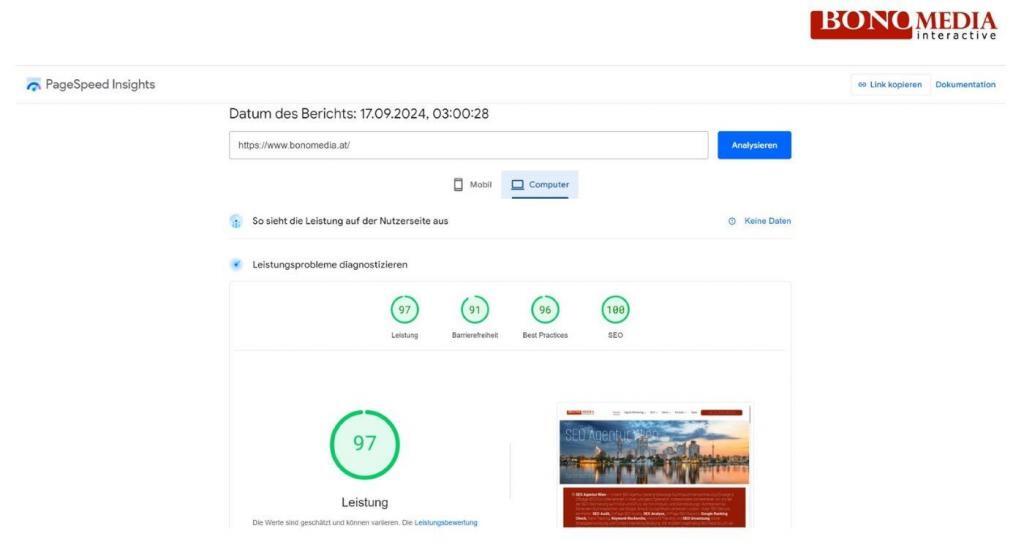
Task: Click the Datum des Berichts heading
Action: pyautogui.click(x=359, y=114)
